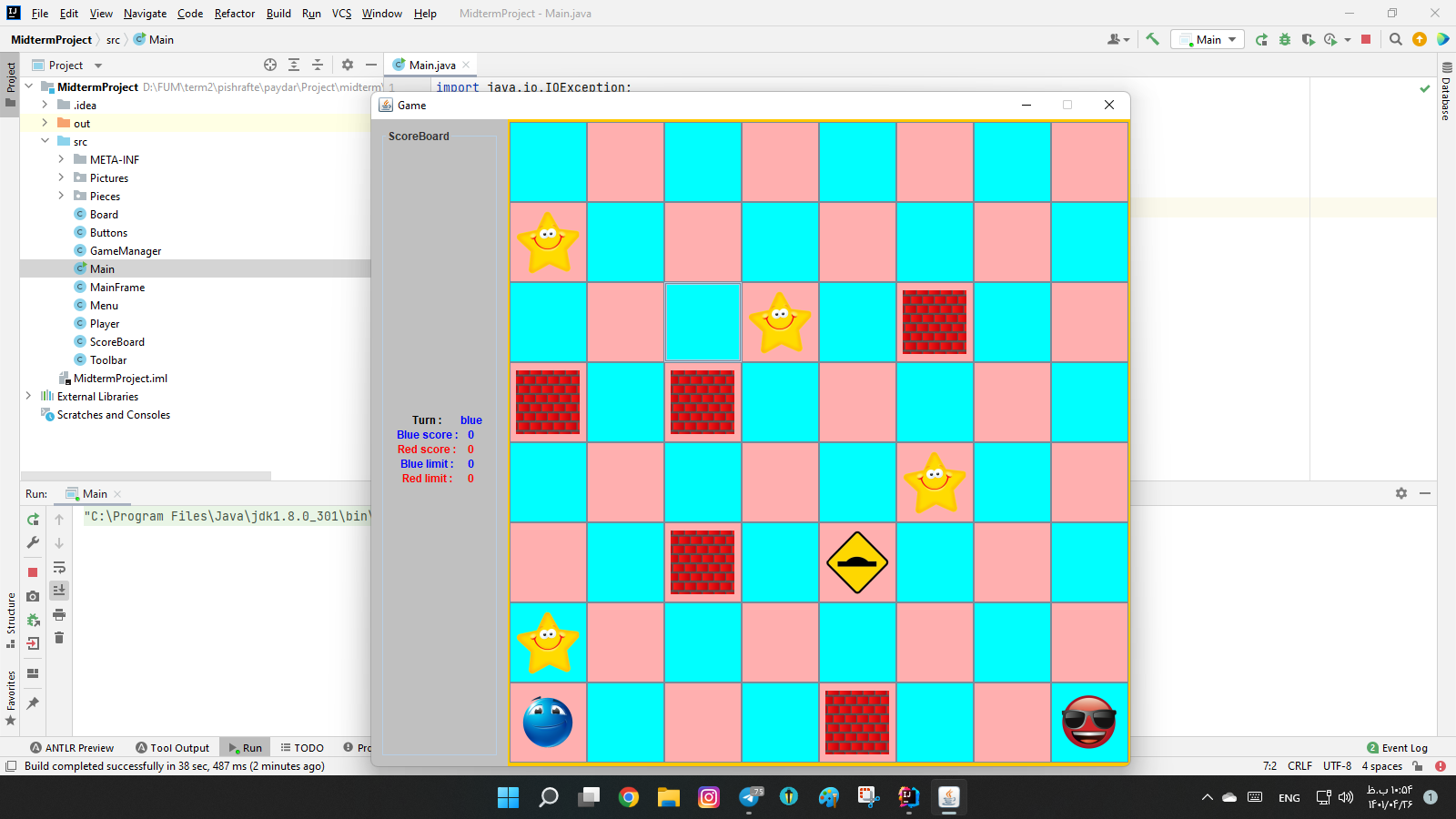Click the wrench icon in the Run panel
The image size is (1456, 819).
33,543
